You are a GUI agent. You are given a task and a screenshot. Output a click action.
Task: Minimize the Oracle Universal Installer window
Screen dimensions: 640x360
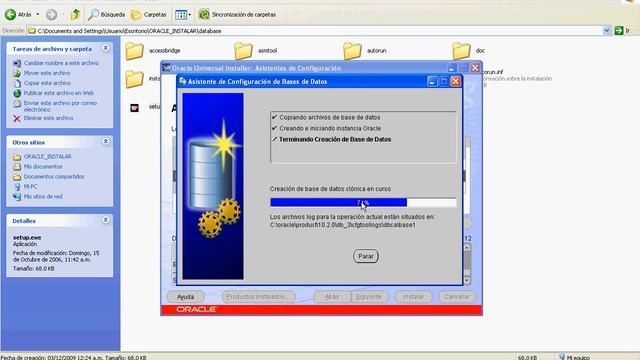pos(452,68)
